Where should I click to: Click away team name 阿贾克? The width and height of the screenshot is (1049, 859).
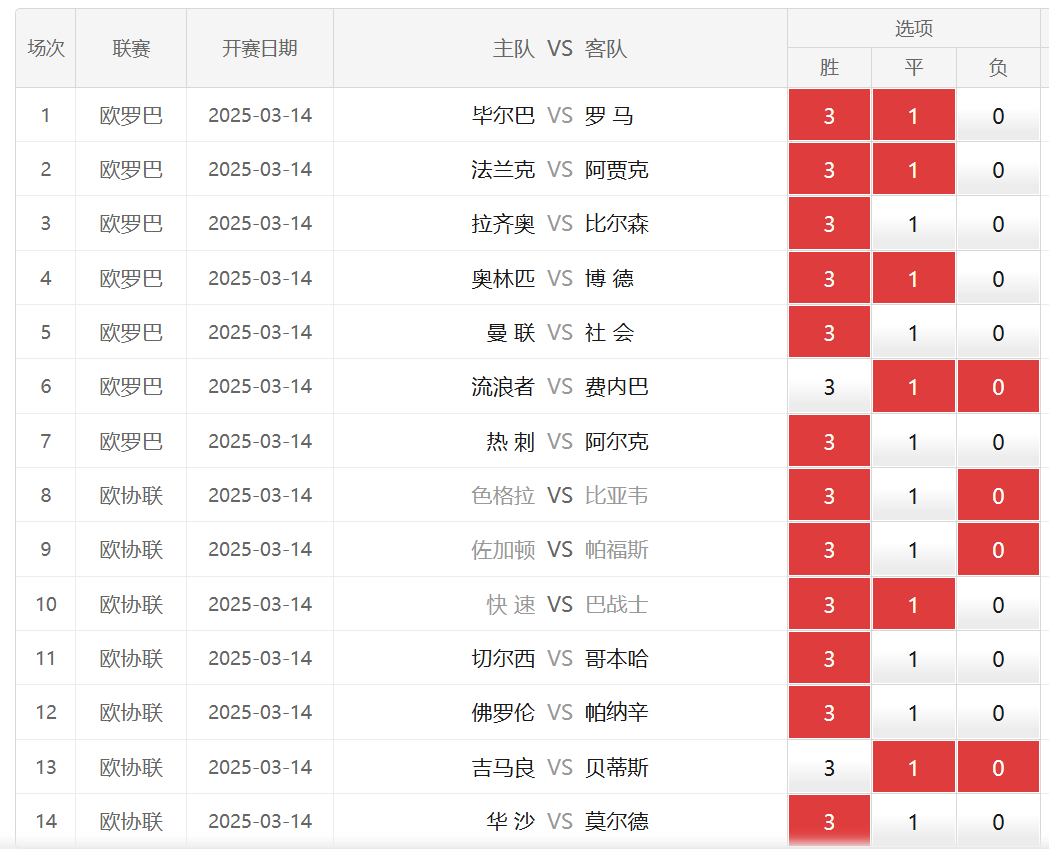click(x=617, y=169)
